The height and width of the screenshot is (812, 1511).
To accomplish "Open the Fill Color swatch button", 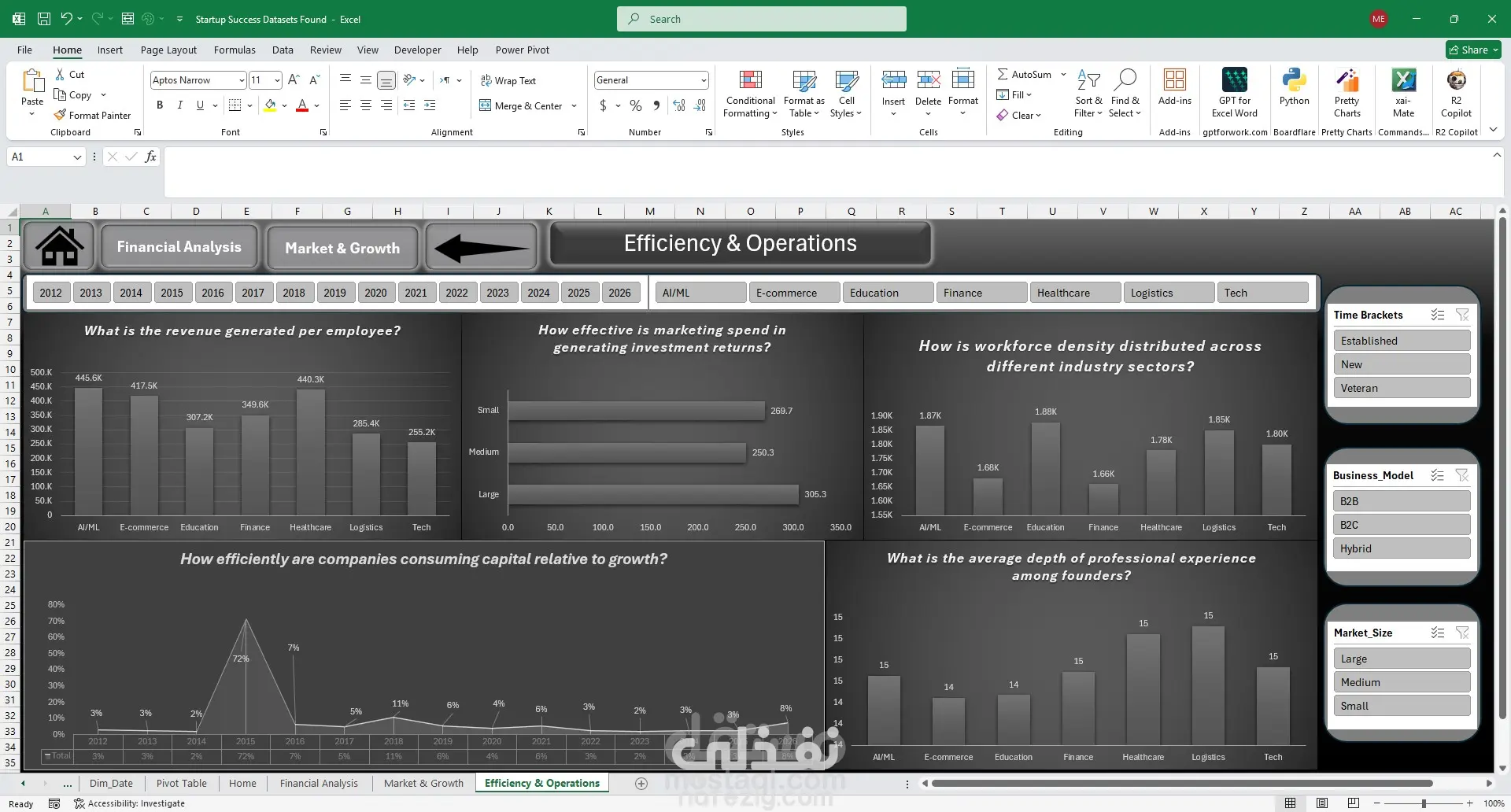I will 271,105.
